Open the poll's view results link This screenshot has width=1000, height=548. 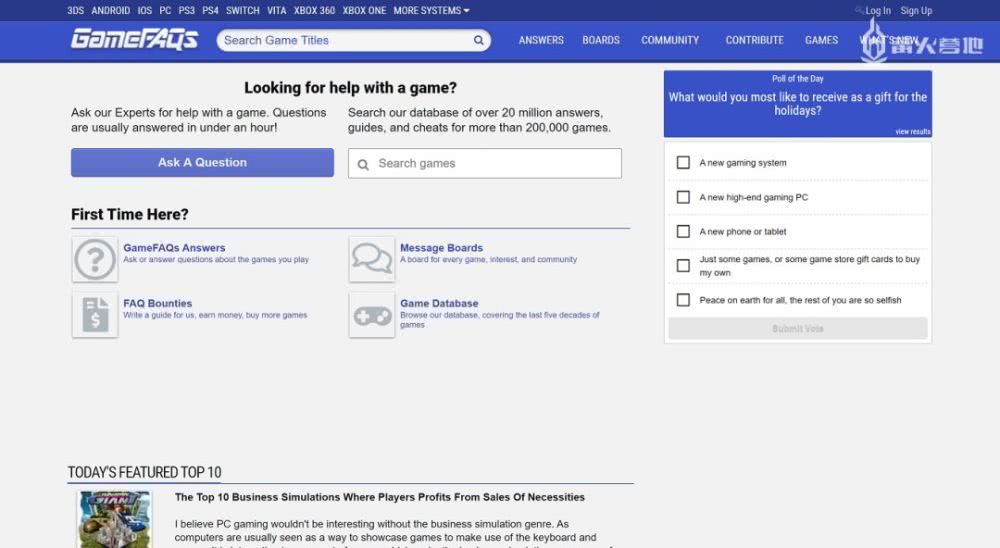913,131
